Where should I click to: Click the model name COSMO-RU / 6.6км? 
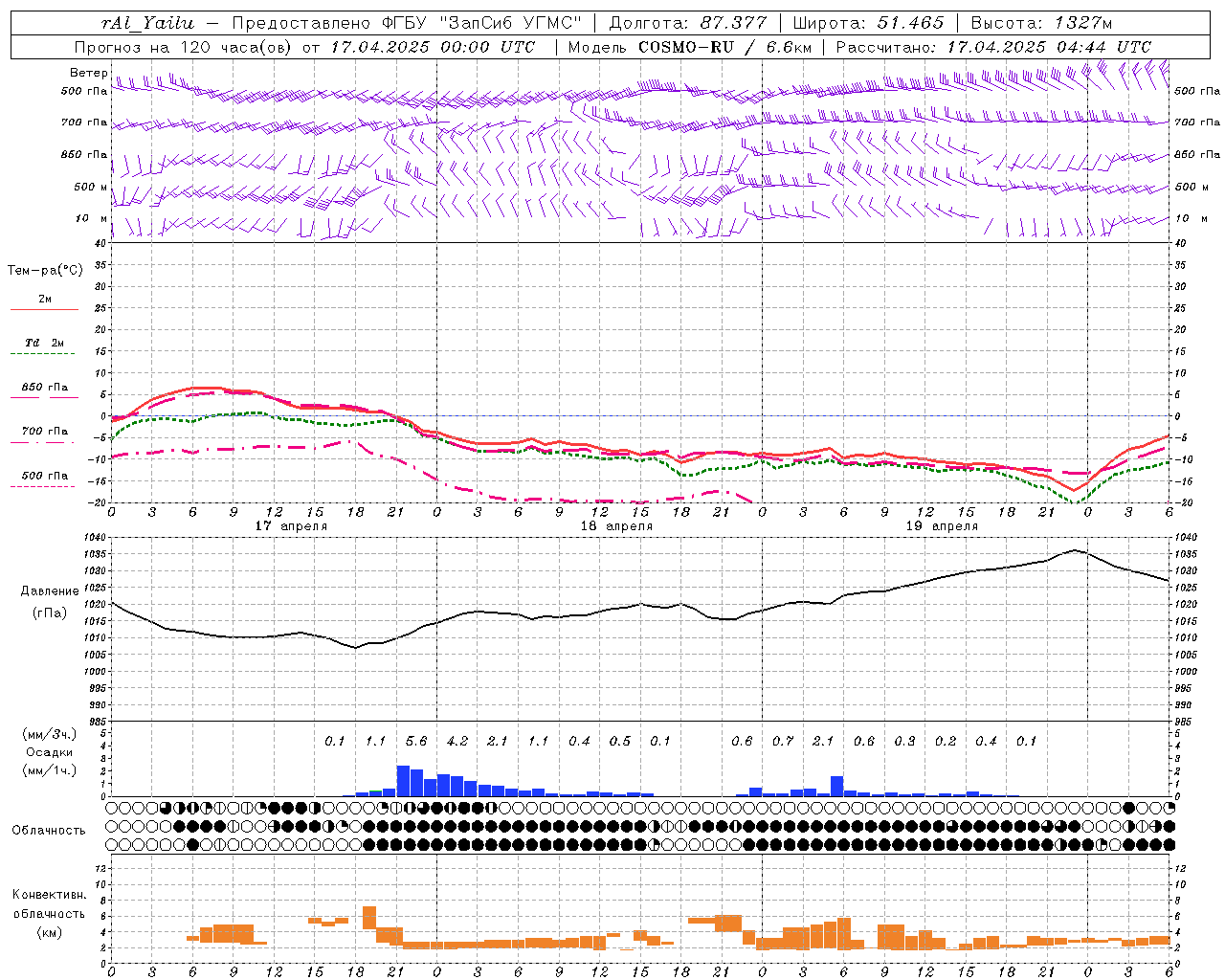(724, 47)
